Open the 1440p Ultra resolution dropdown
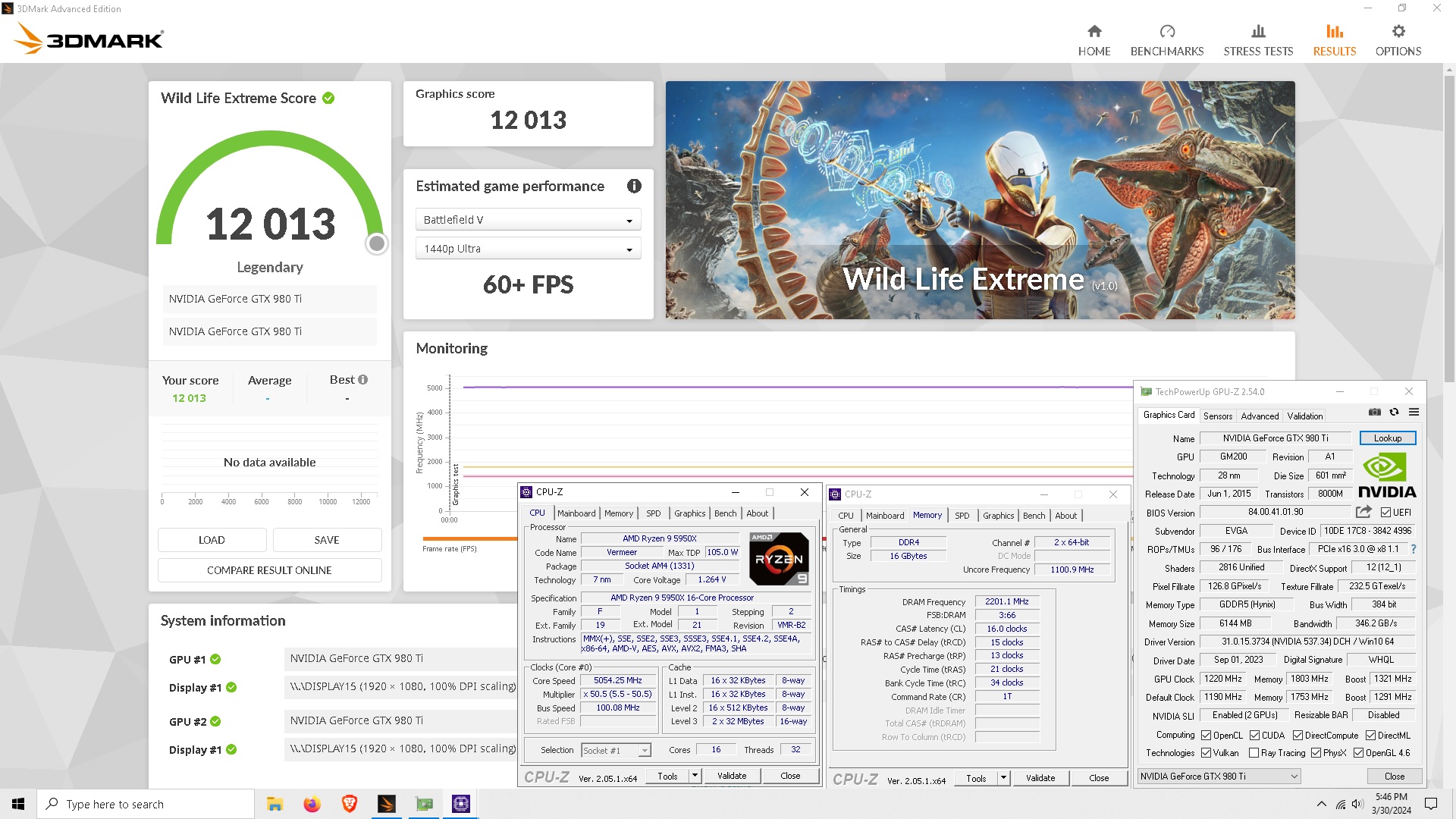This screenshot has height=819, width=1456. pyautogui.click(x=528, y=249)
